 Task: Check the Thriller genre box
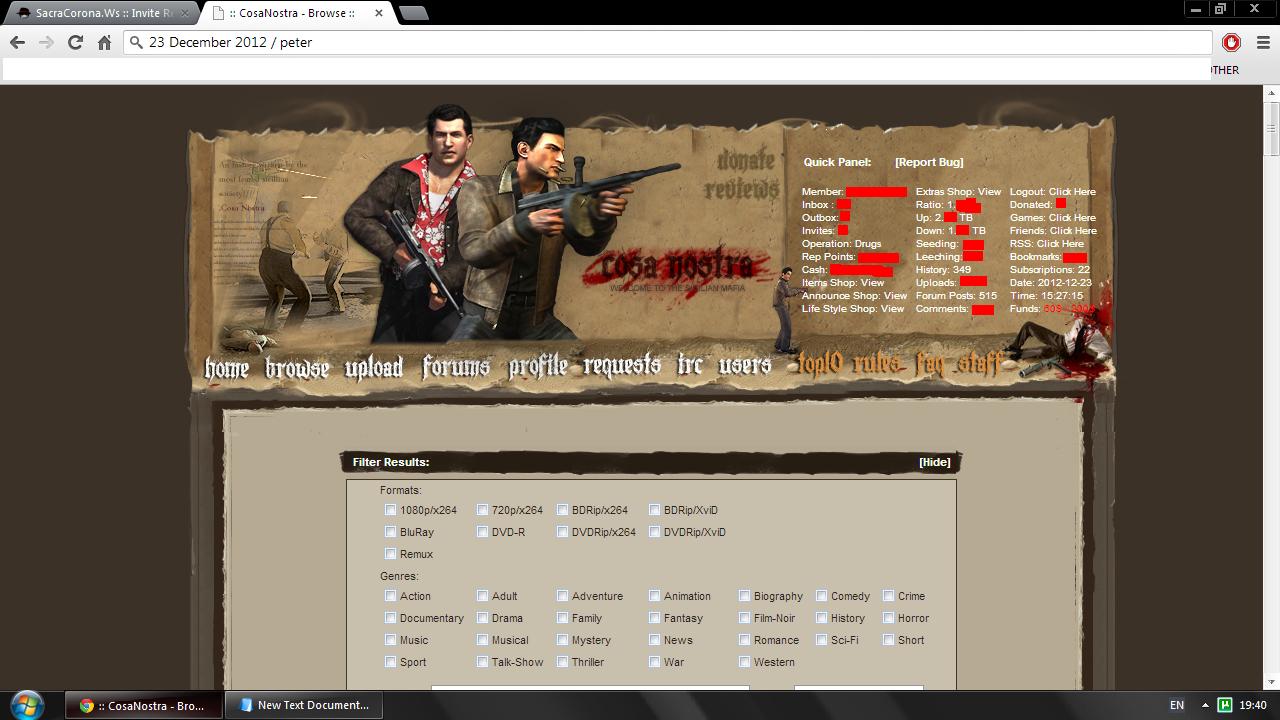[562, 662]
